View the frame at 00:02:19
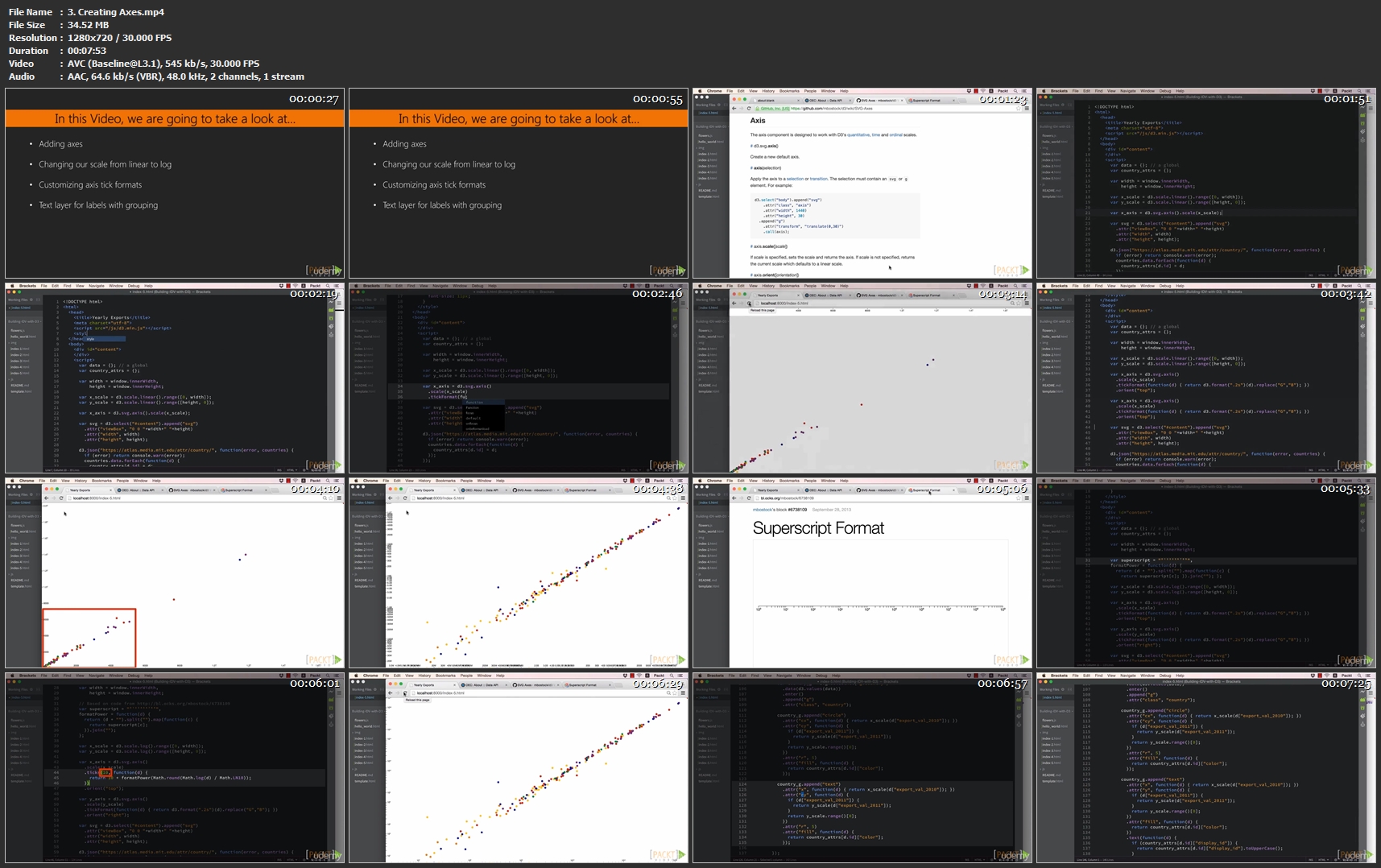This screenshot has width=1381, height=868. [175, 378]
